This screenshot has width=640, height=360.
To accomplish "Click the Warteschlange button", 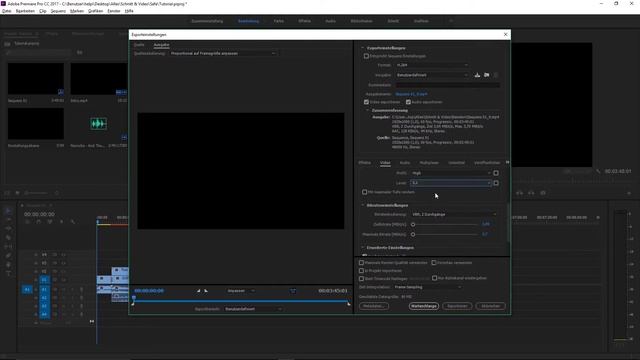I will pyautogui.click(x=424, y=306).
